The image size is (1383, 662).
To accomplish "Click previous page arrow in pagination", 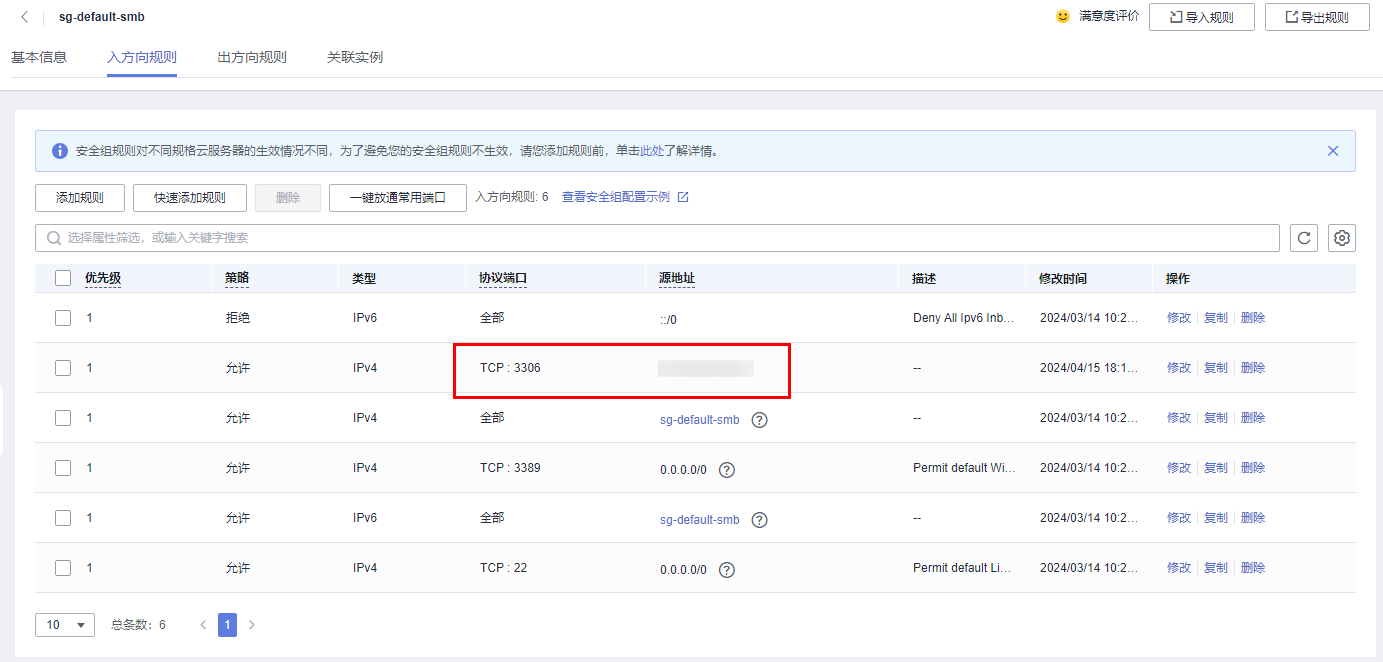I will 203,625.
